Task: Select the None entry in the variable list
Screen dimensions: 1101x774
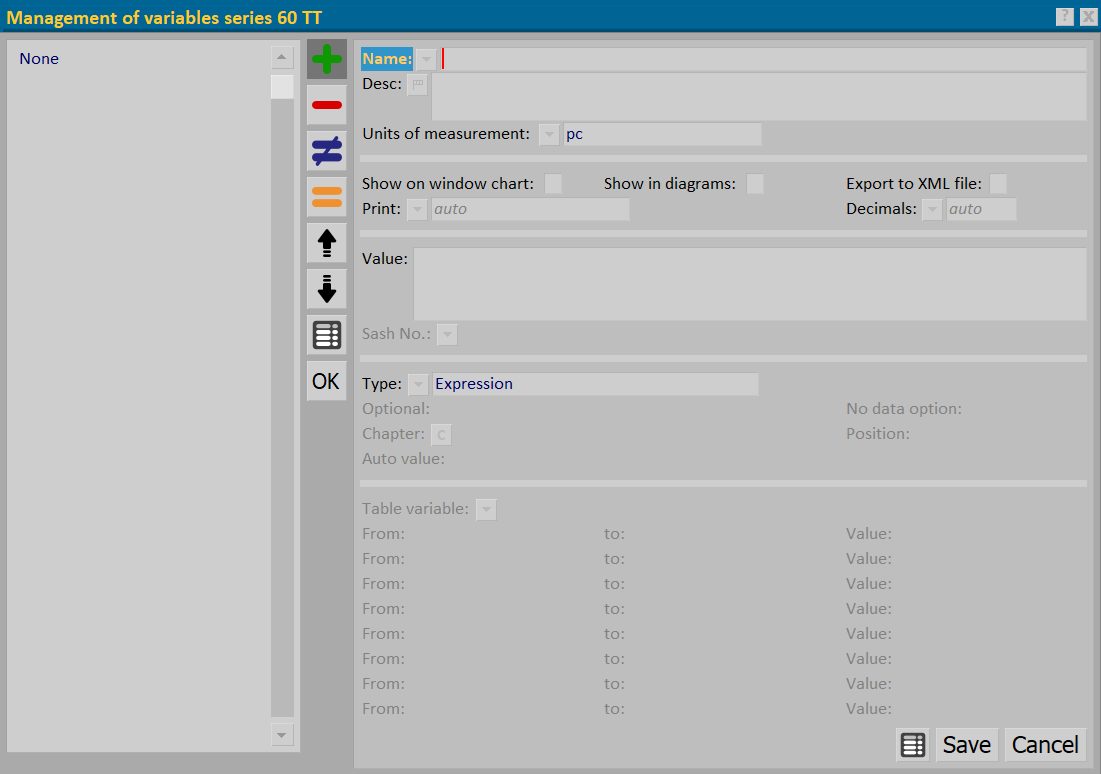Action: pyautogui.click(x=39, y=59)
